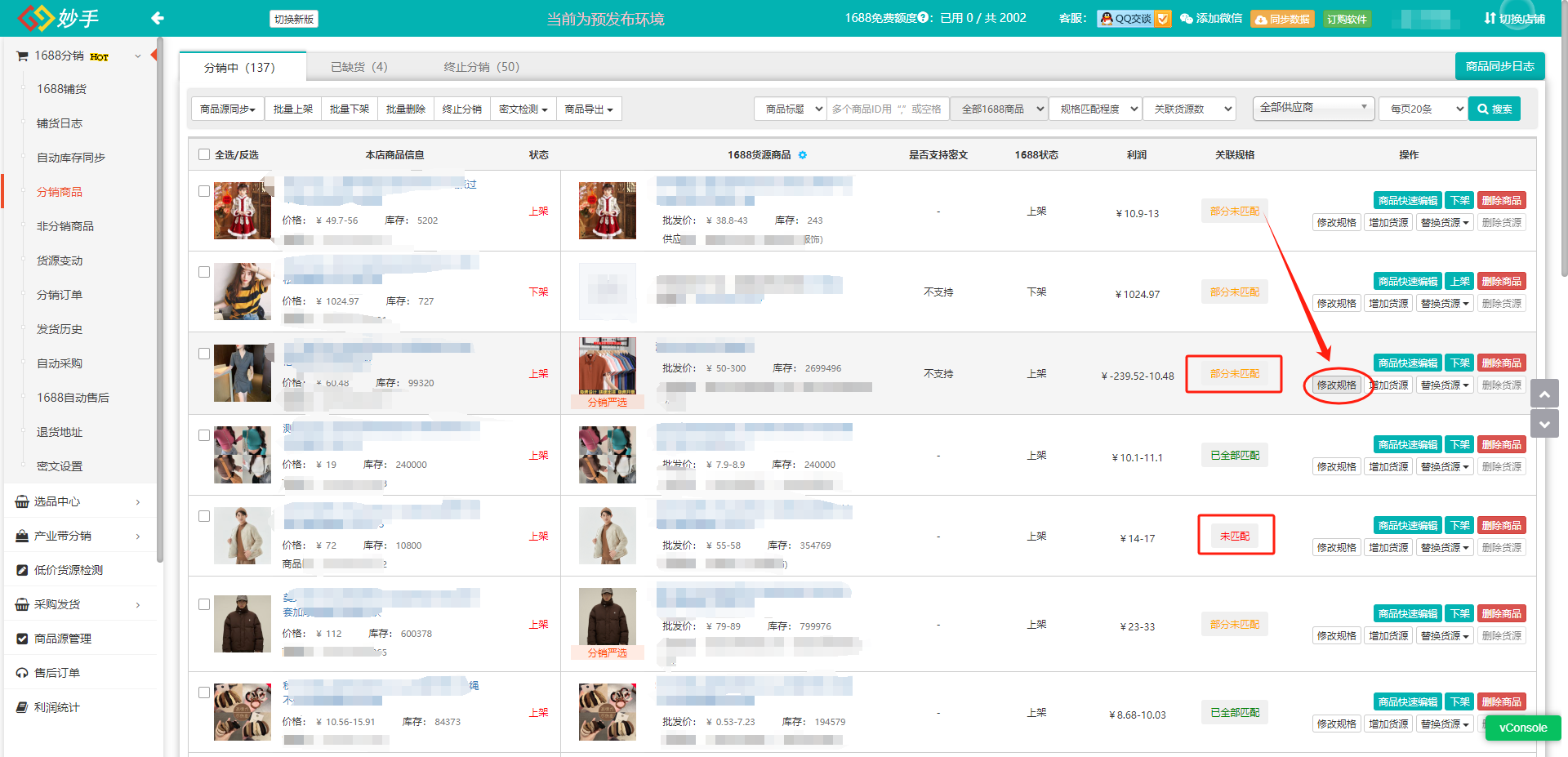Toggle the 全选/反选 checkbox
This screenshot has height=757, width=1568.
click(204, 154)
